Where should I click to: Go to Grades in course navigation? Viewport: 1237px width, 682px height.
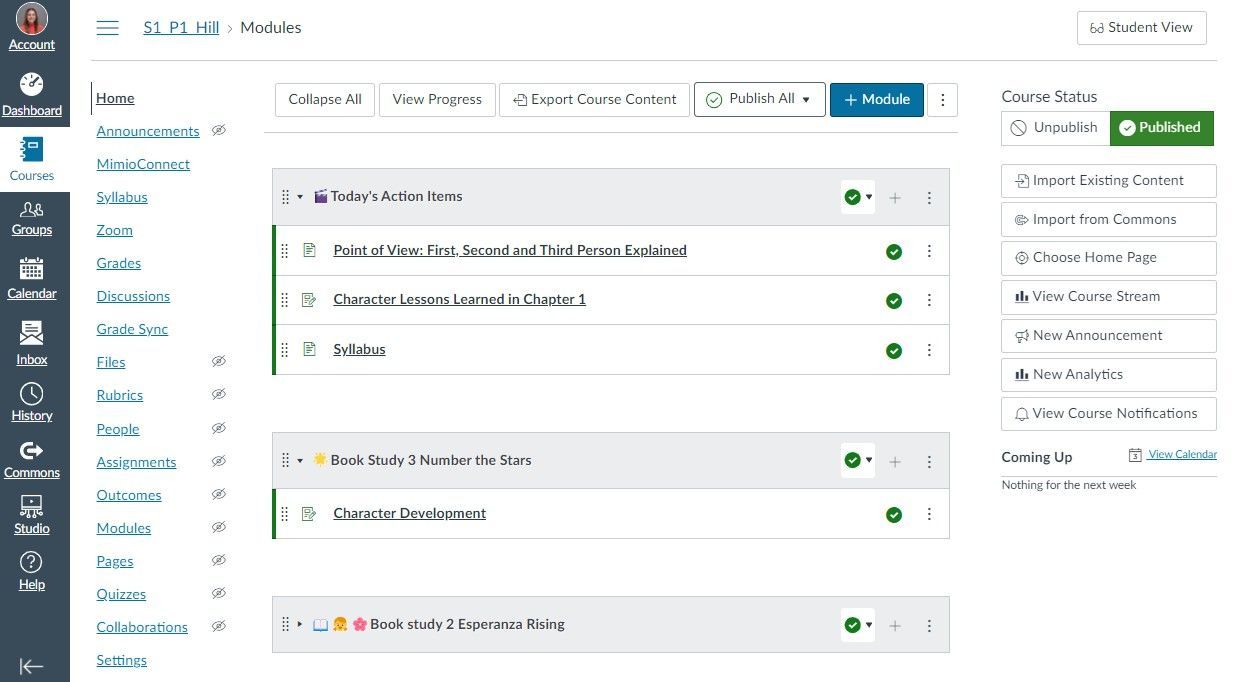tap(118, 263)
